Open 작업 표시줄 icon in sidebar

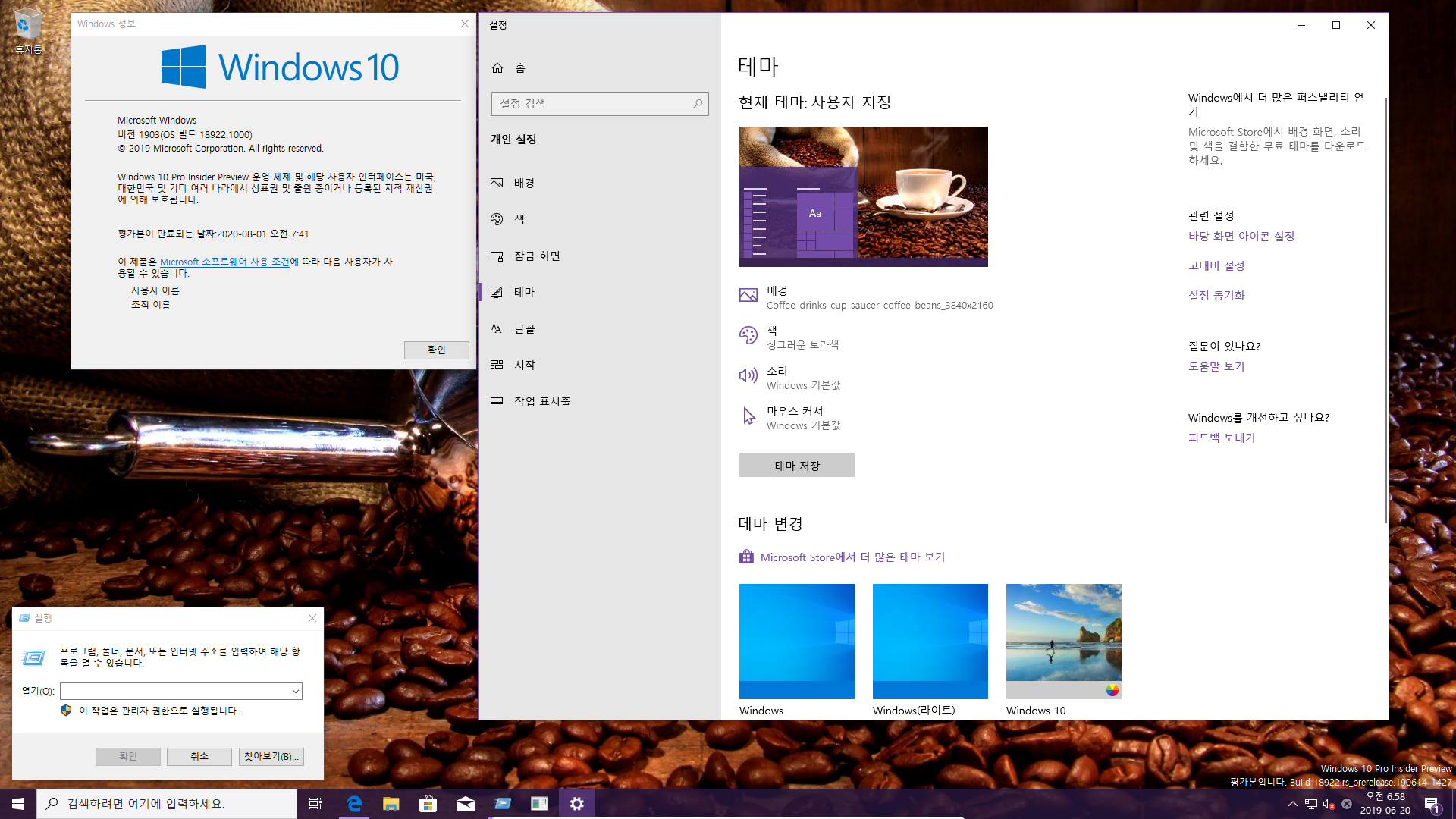coord(497,401)
